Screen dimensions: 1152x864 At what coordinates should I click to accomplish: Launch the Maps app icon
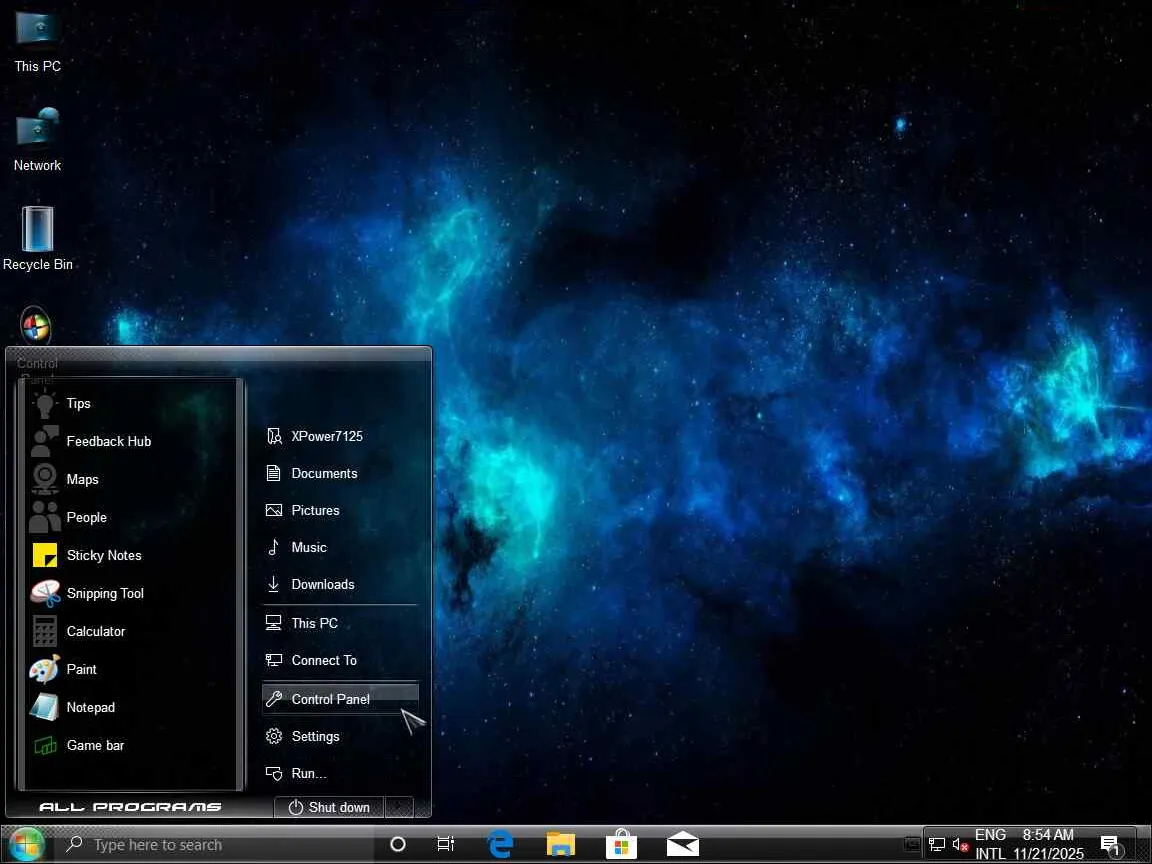(x=45, y=479)
